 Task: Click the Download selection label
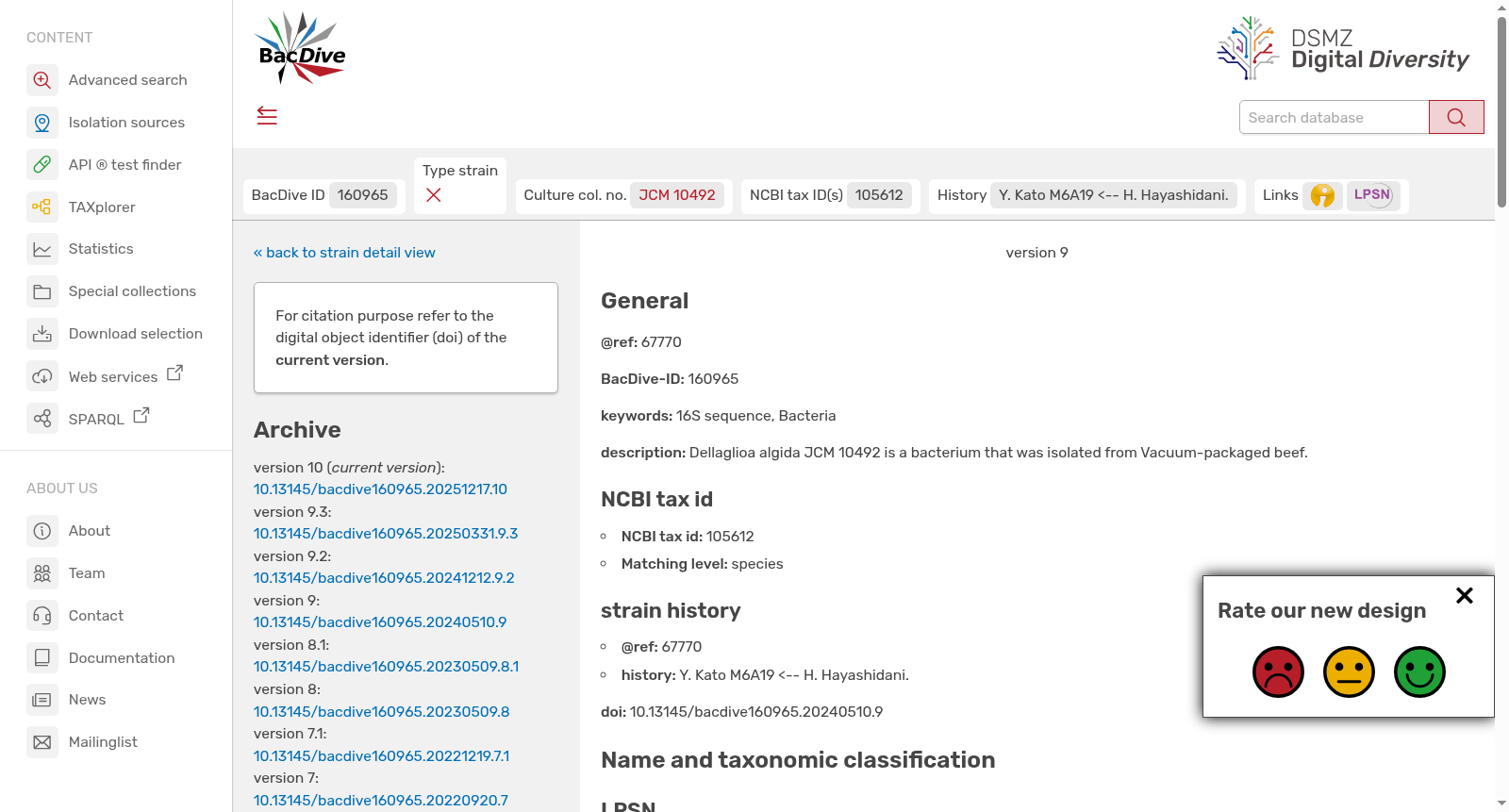coord(136,334)
